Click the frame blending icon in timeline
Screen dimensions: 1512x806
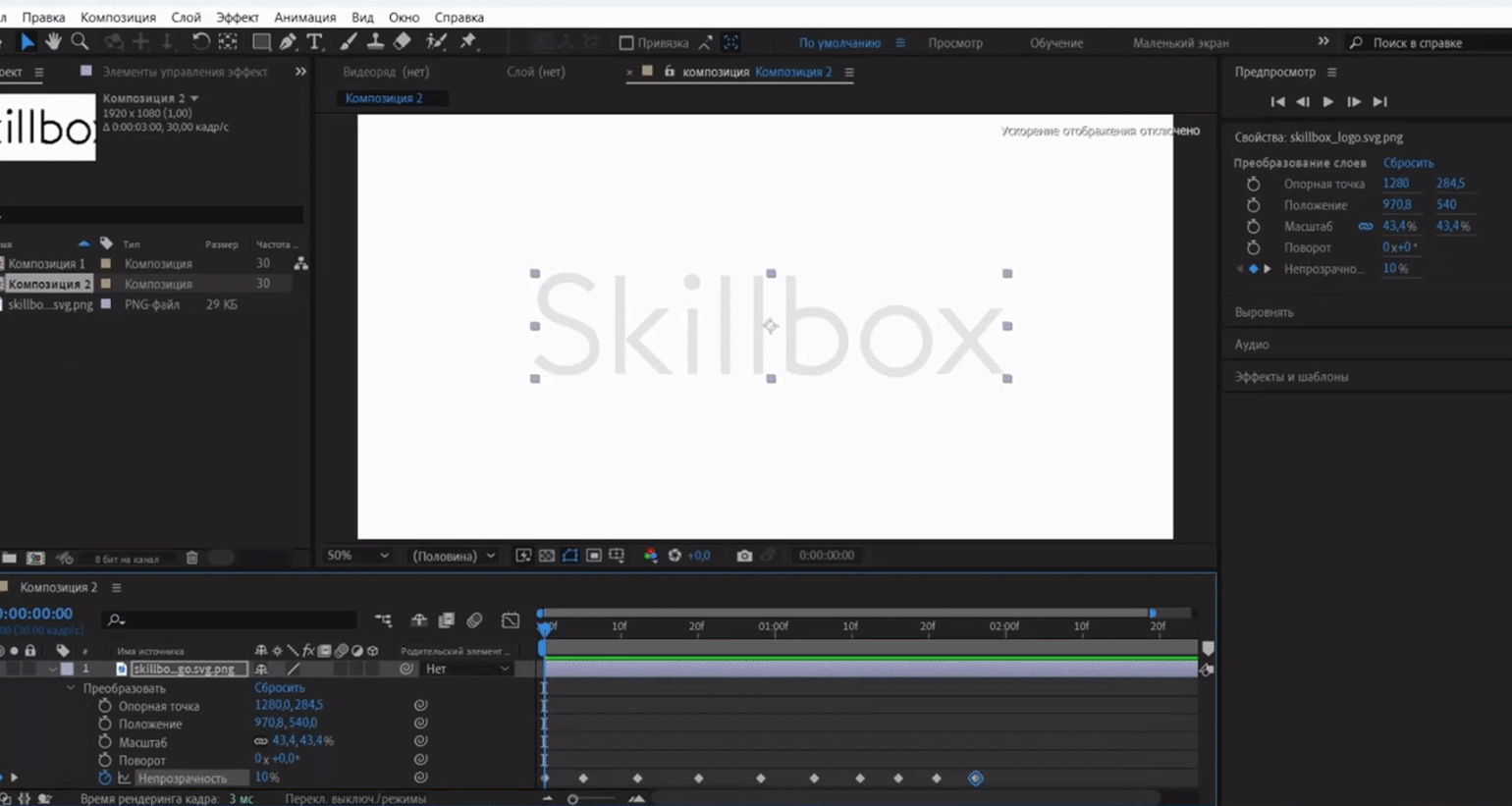point(447,620)
